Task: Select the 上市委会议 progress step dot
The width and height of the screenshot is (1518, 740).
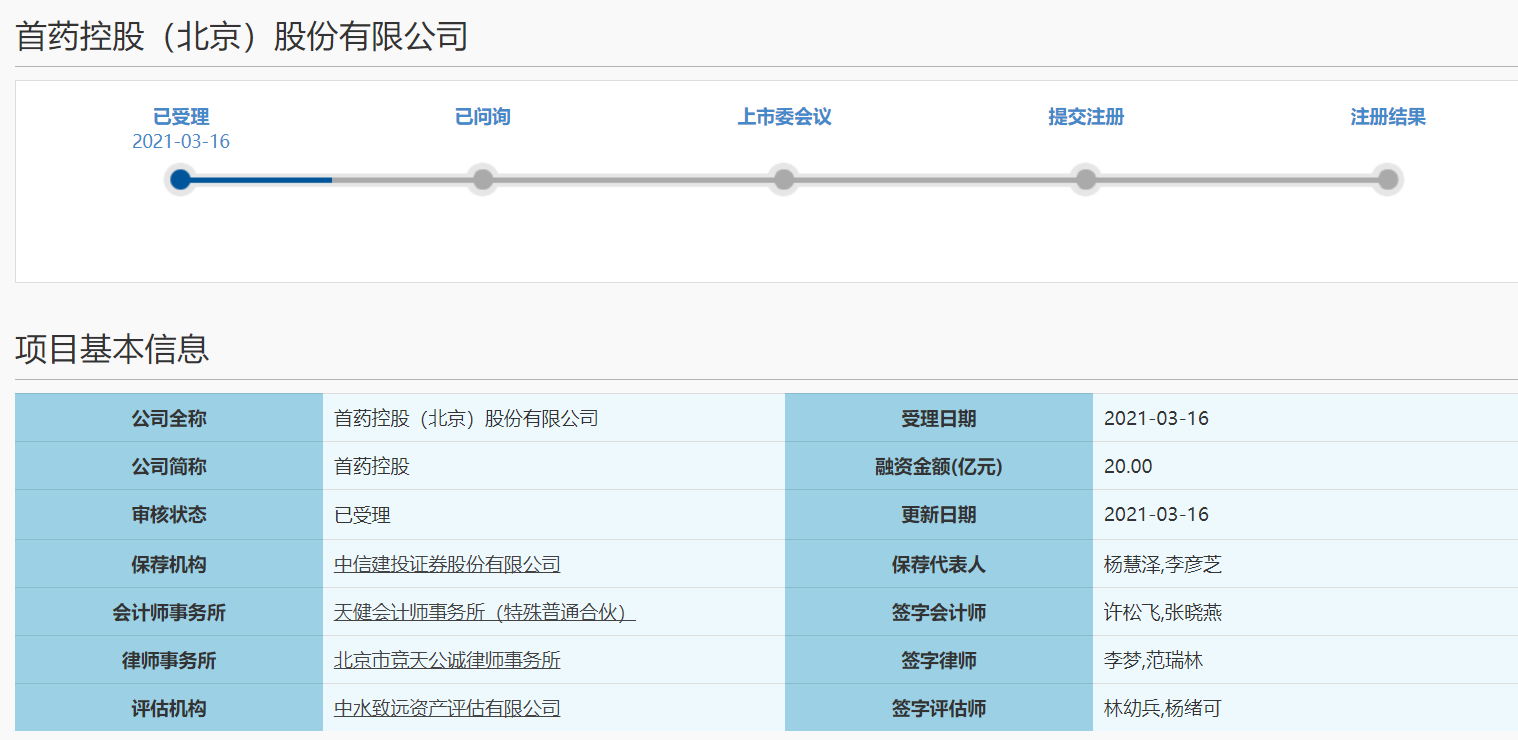Action: [784, 179]
